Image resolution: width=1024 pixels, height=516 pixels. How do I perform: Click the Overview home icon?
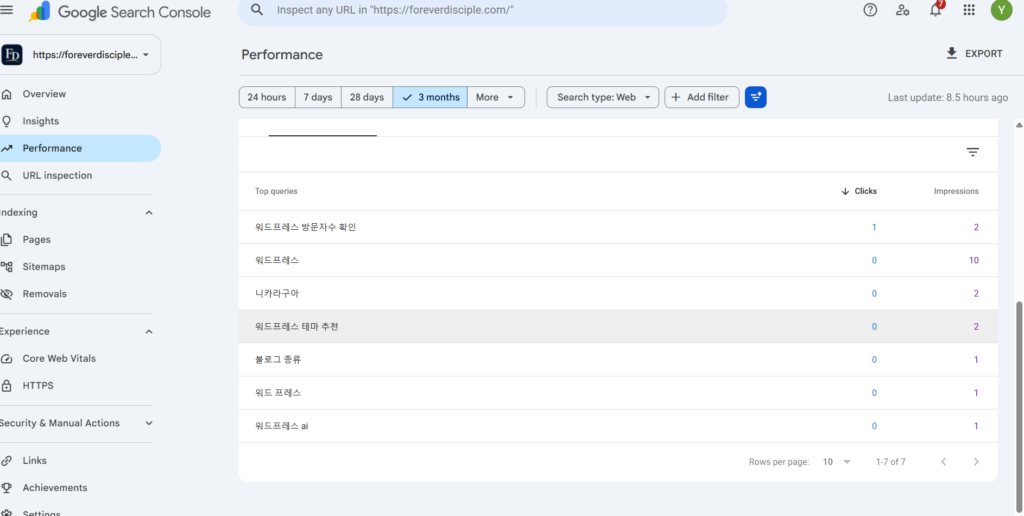7,94
